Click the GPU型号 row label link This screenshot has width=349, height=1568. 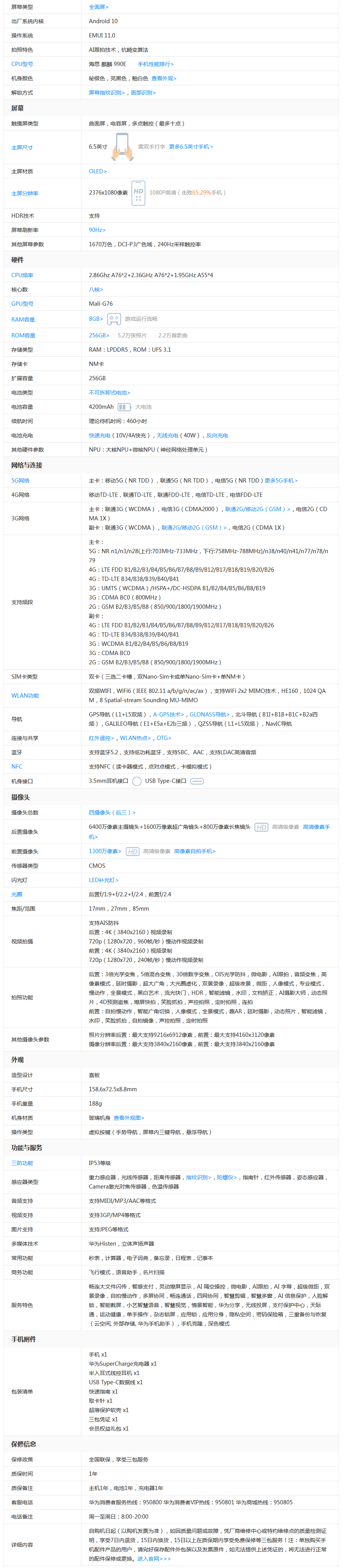click(x=22, y=304)
